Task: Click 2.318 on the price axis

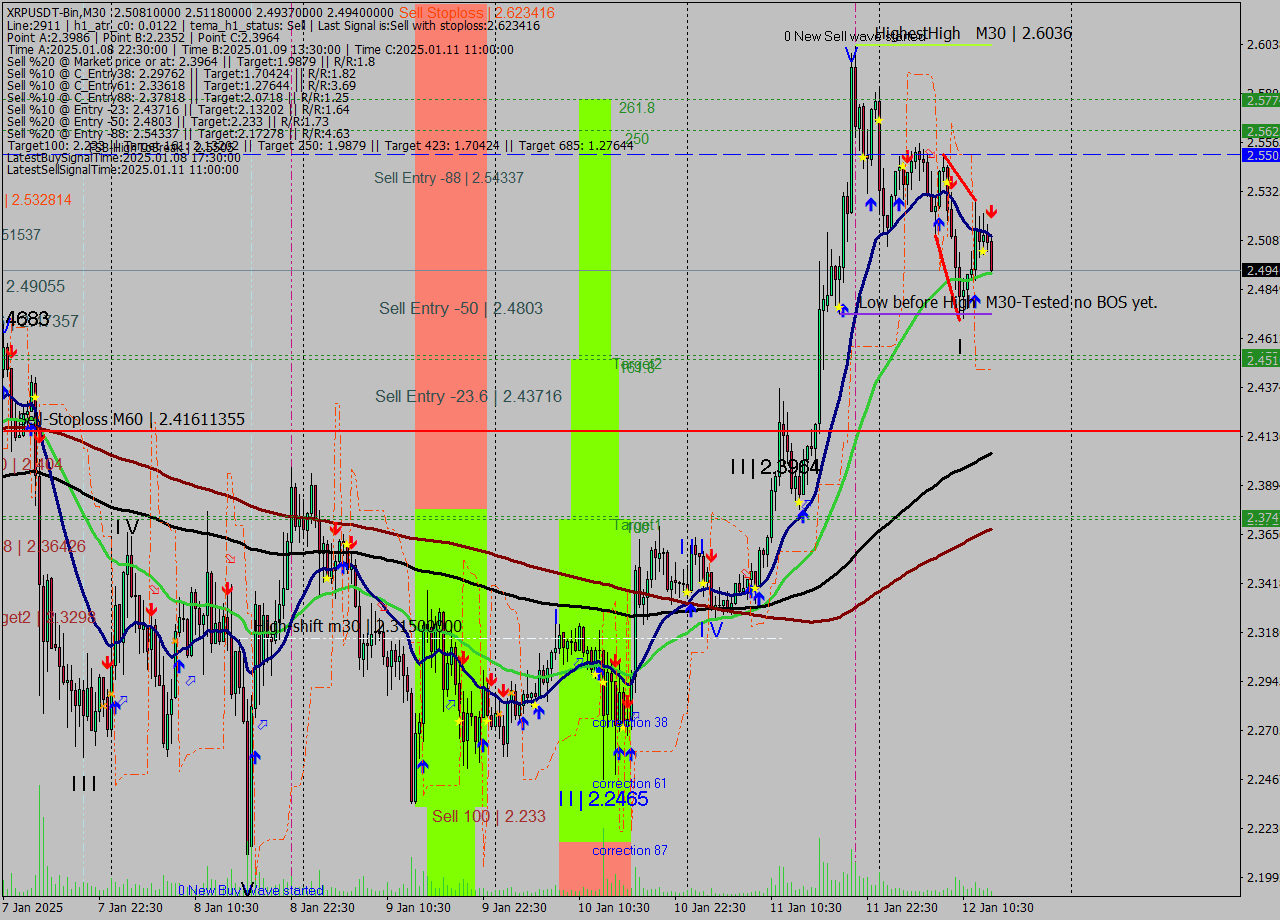Action: (x=1262, y=632)
